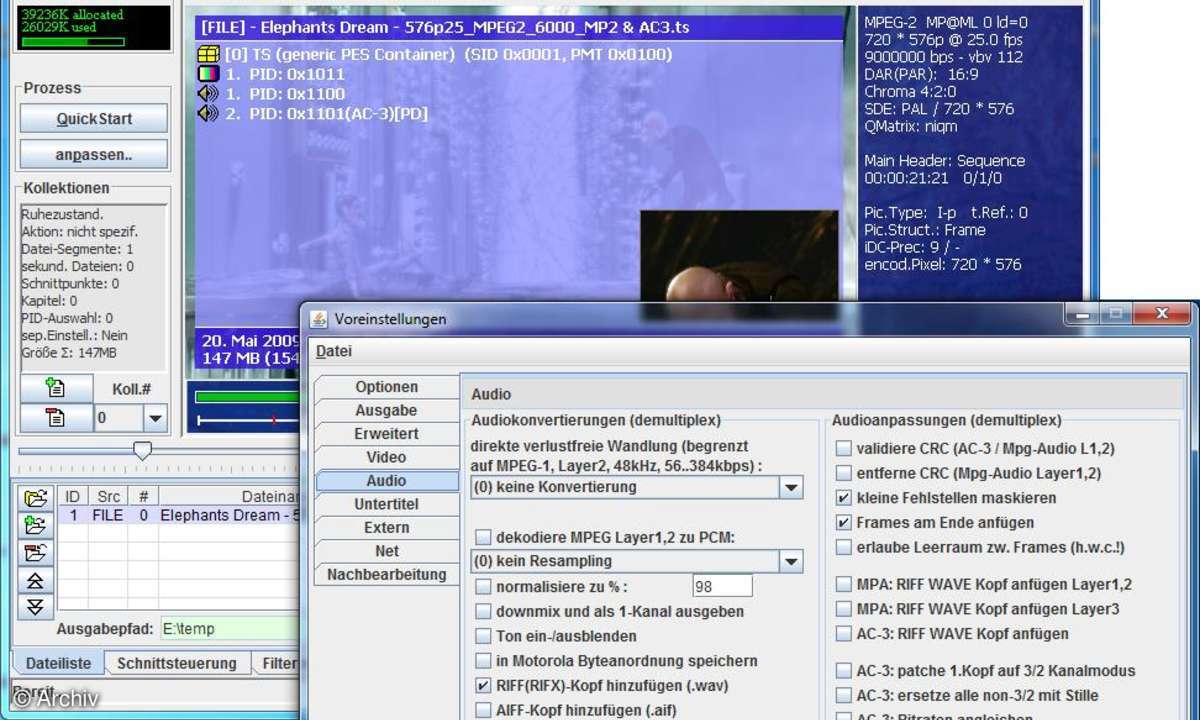Screen dimensions: 1200x720
Task: Enable 'entferne CRC (Mpg-Audio Layer1,2)'
Action: click(x=845, y=473)
